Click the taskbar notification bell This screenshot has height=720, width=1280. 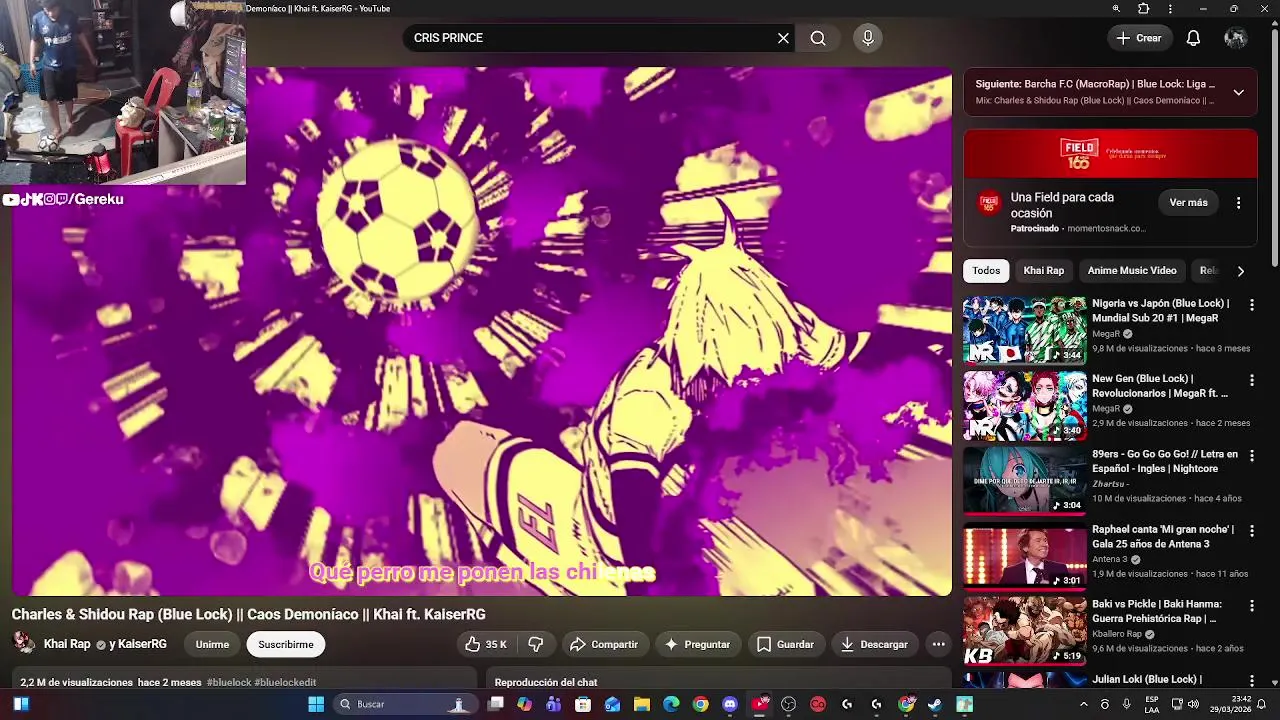1262,704
